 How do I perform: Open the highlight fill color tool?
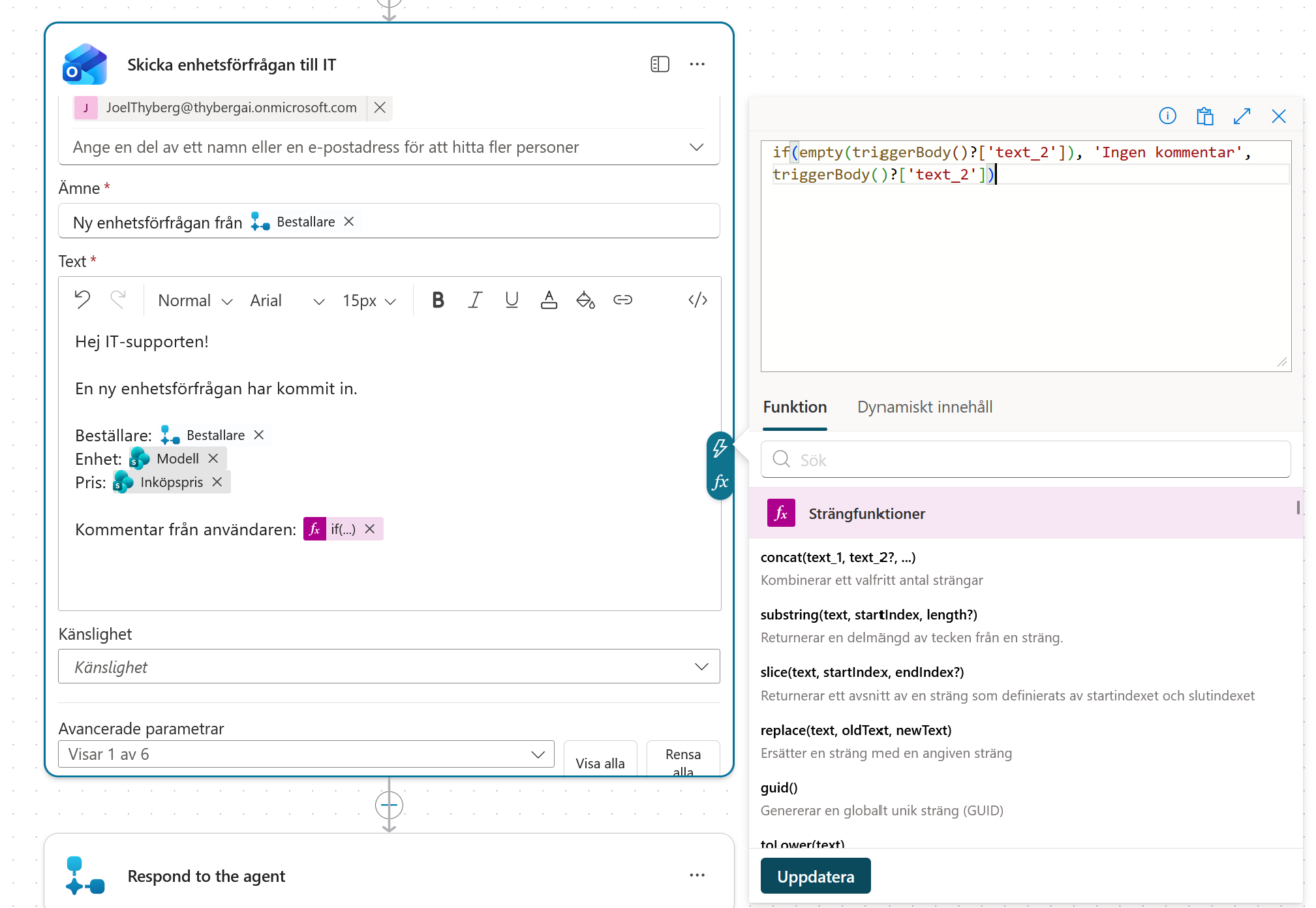[x=585, y=300]
